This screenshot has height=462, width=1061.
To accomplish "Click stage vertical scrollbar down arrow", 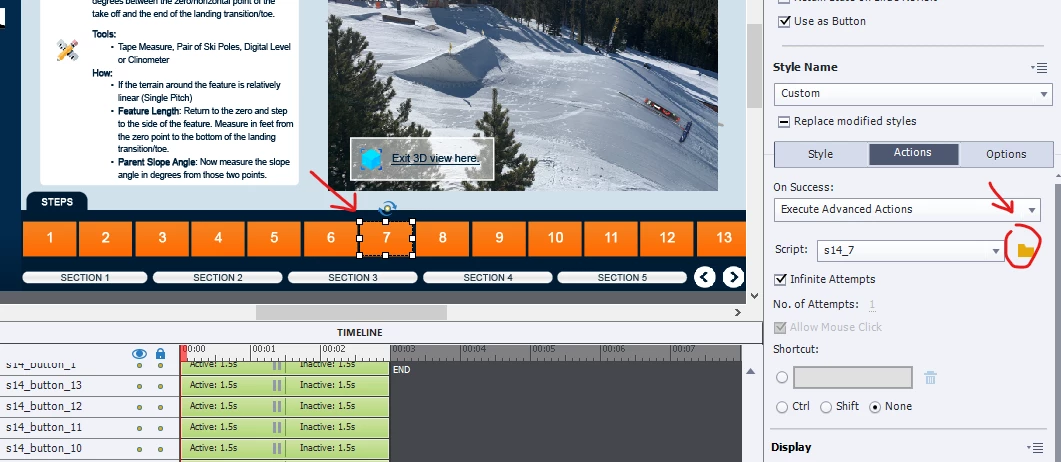I will 754,296.
